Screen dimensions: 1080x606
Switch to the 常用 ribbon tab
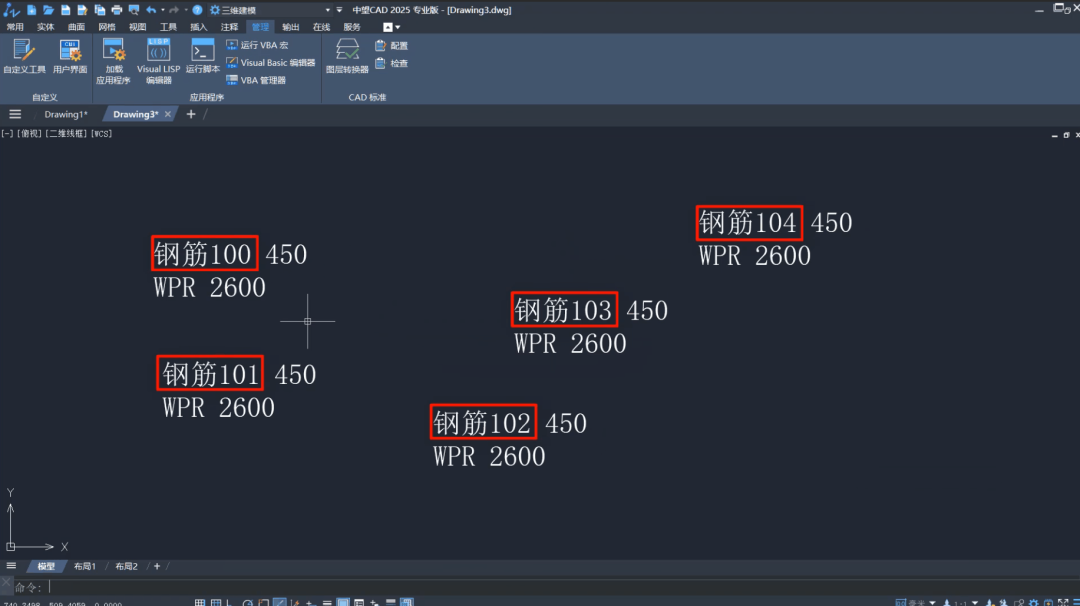click(15, 27)
